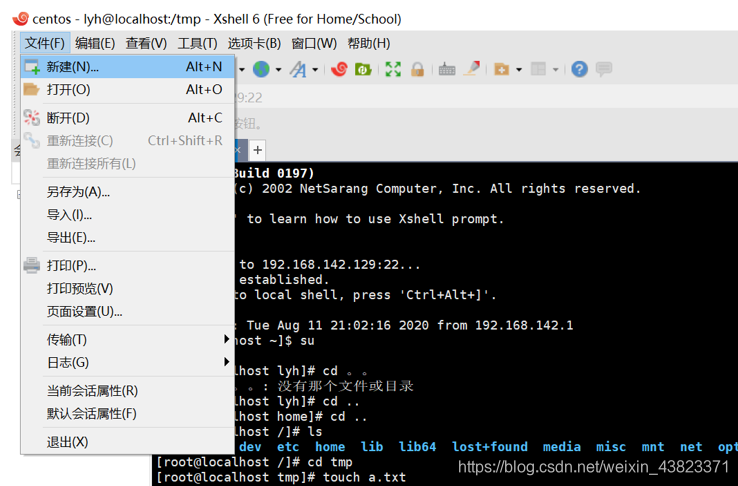Open the dropdown arrow beside the layout icon

pyautogui.click(x=555, y=70)
